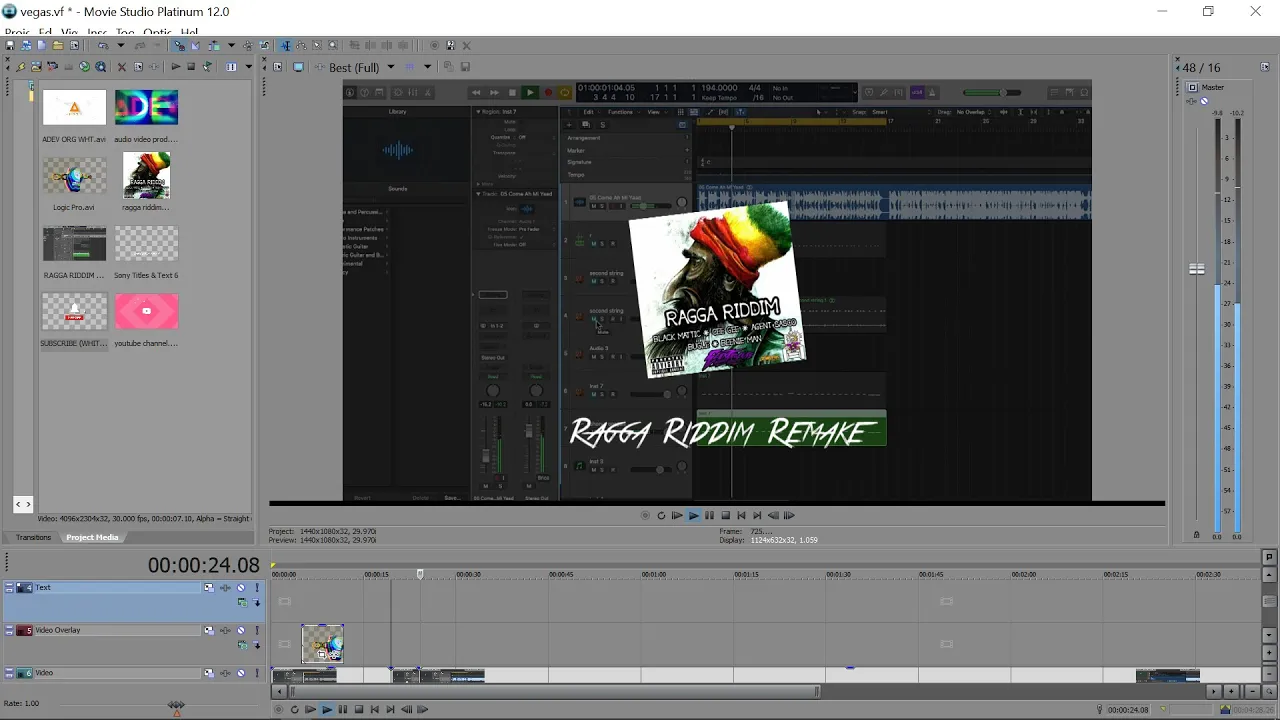The height and width of the screenshot is (720, 1280).
Task: Select the Video Overlay clip on the timeline
Action: pyautogui.click(x=322, y=643)
